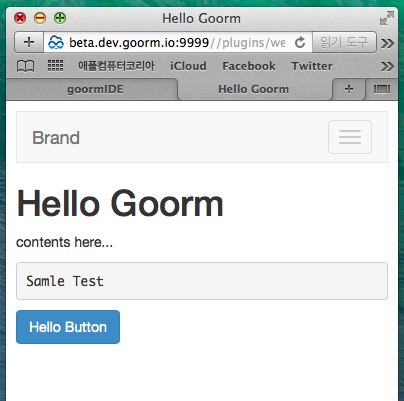Open the Facebook bookmark
This screenshot has width=404, height=401.
[249, 66]
